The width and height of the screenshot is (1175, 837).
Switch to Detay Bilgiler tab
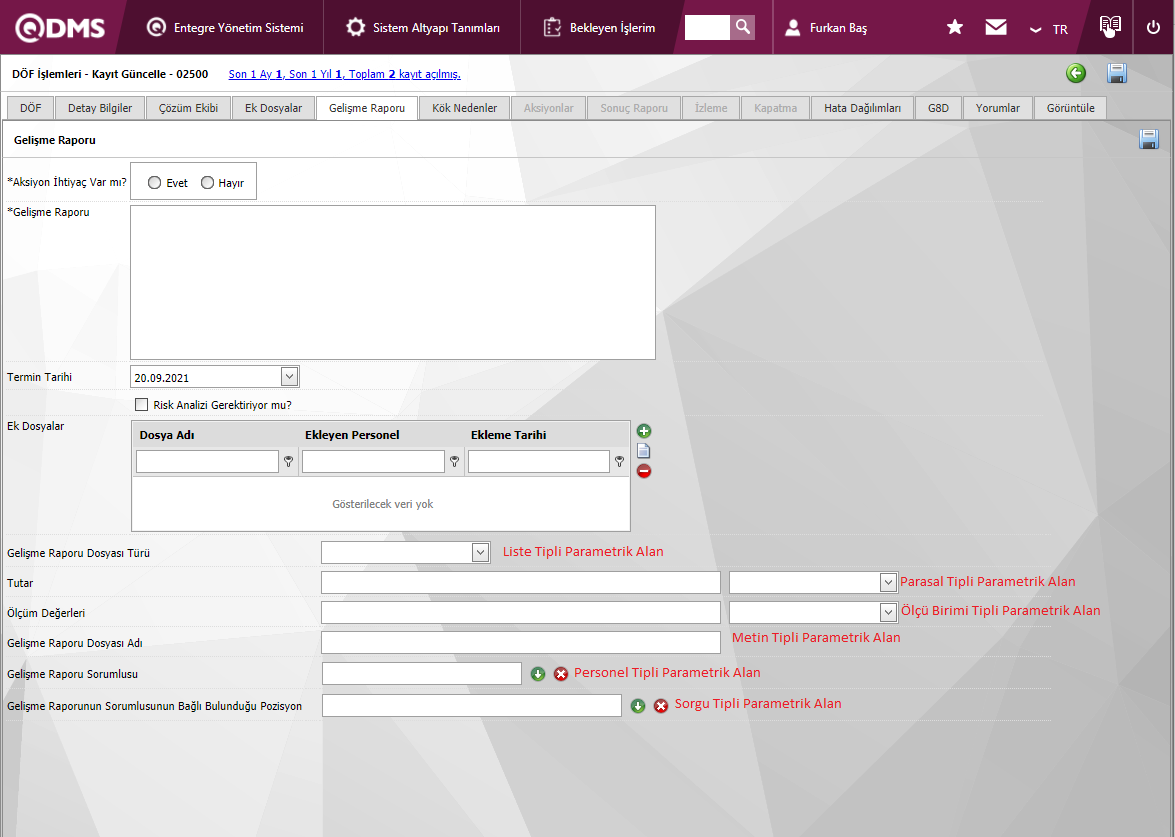tap(100, 108)
